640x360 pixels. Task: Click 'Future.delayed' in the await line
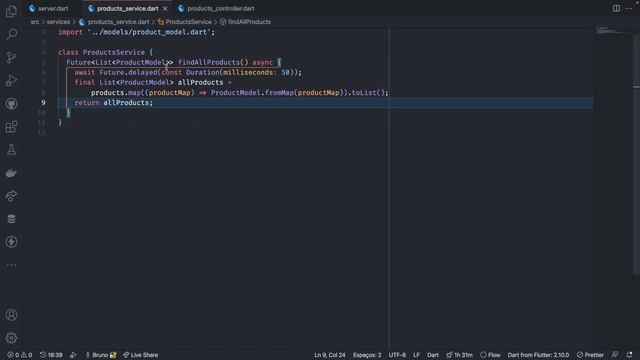(x=128, y=73)
